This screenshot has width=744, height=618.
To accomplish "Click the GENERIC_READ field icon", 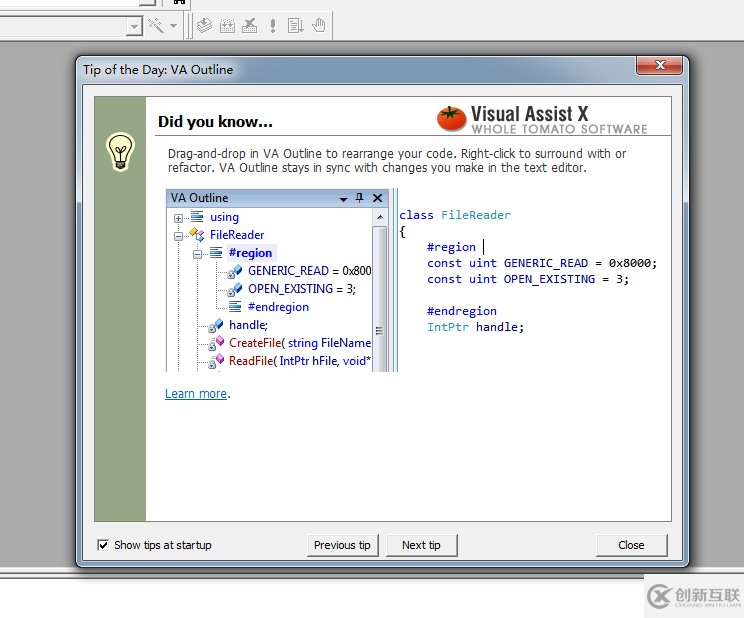I will point(235,272).
